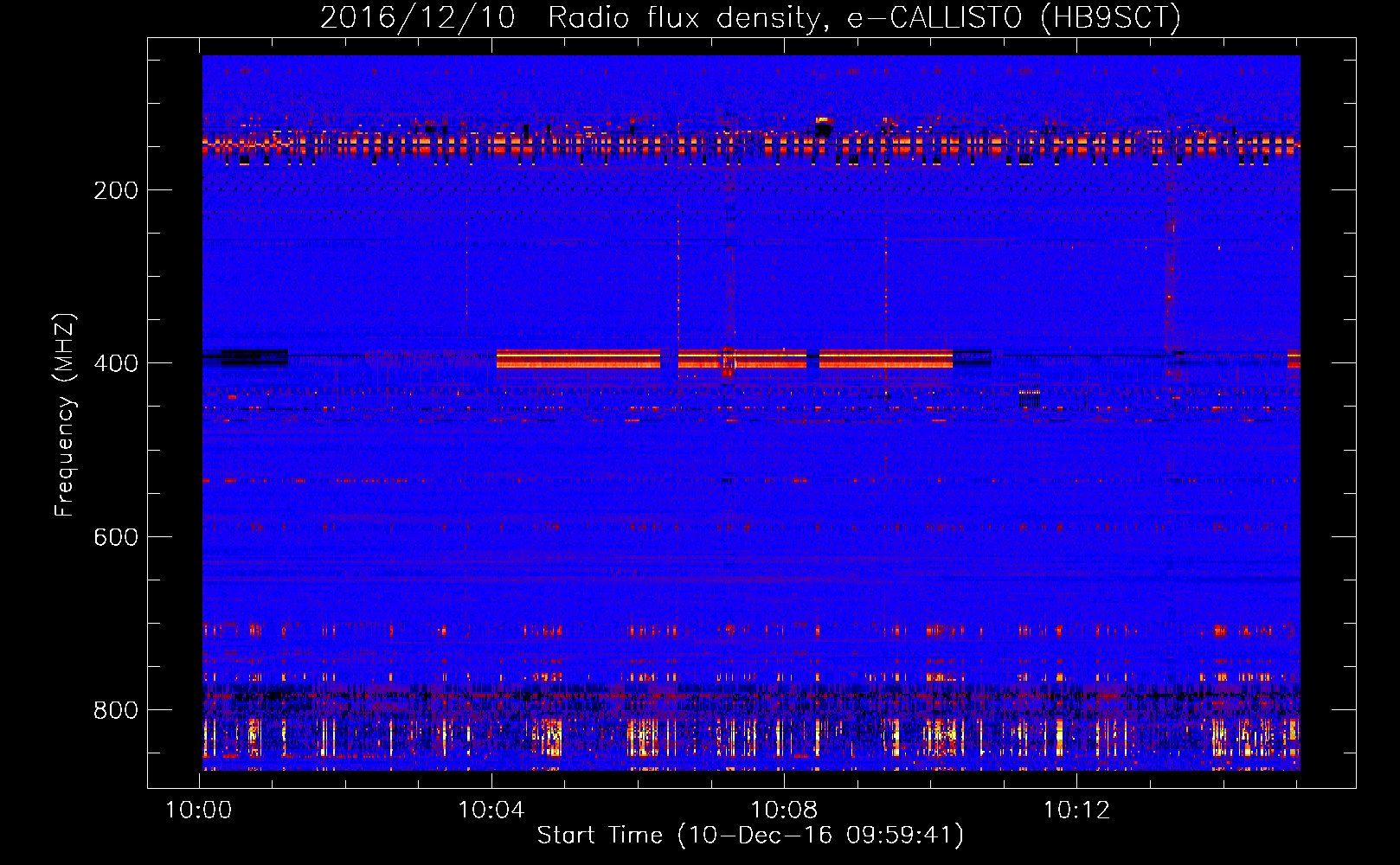Select the 200 frequency tick label

(x=116, y=190)
